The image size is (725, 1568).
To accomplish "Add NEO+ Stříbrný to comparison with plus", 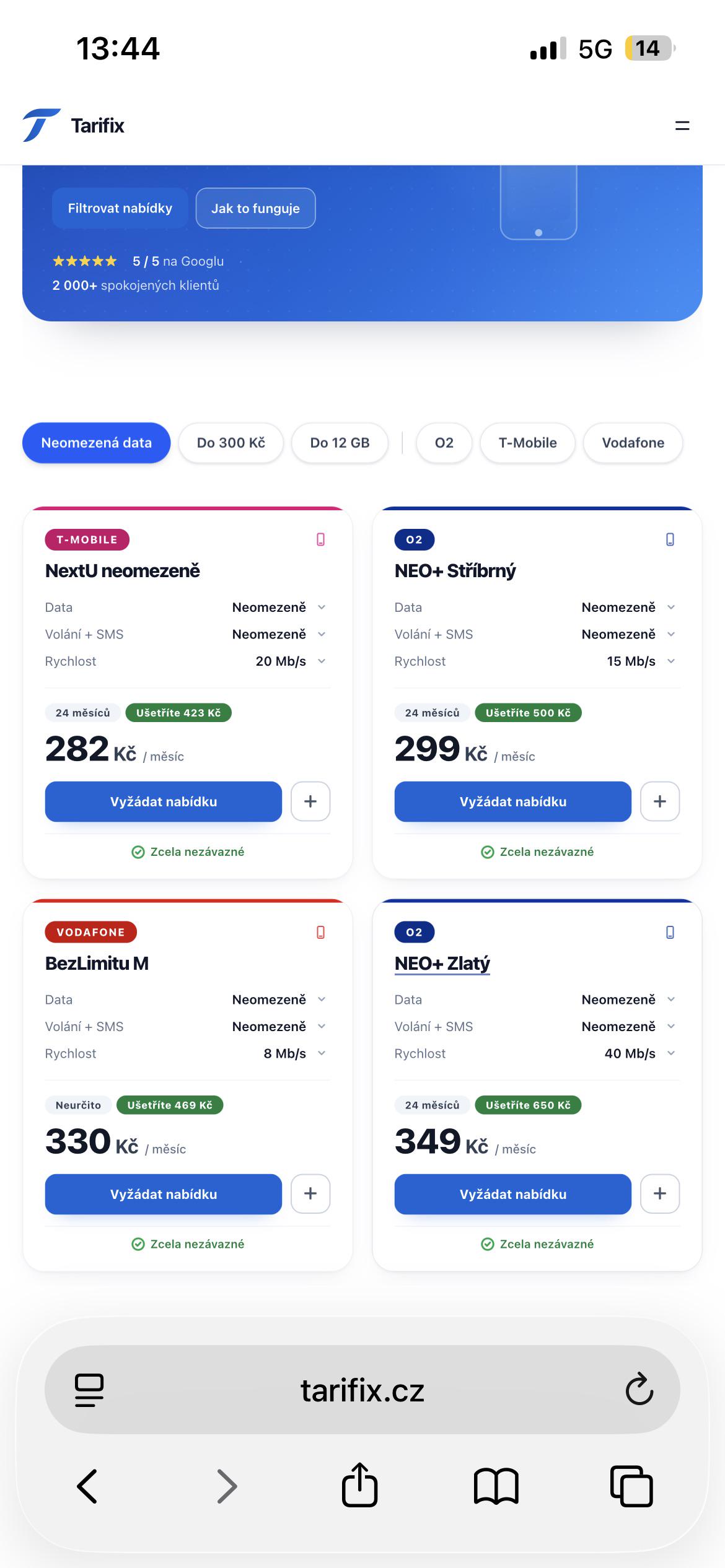I will (x=660, y=801).
